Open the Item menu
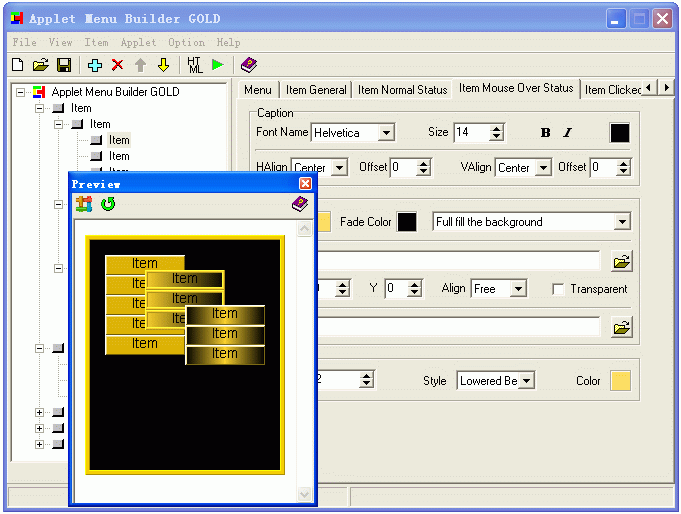This screenshot has width=681, height=514. [96, 43]
